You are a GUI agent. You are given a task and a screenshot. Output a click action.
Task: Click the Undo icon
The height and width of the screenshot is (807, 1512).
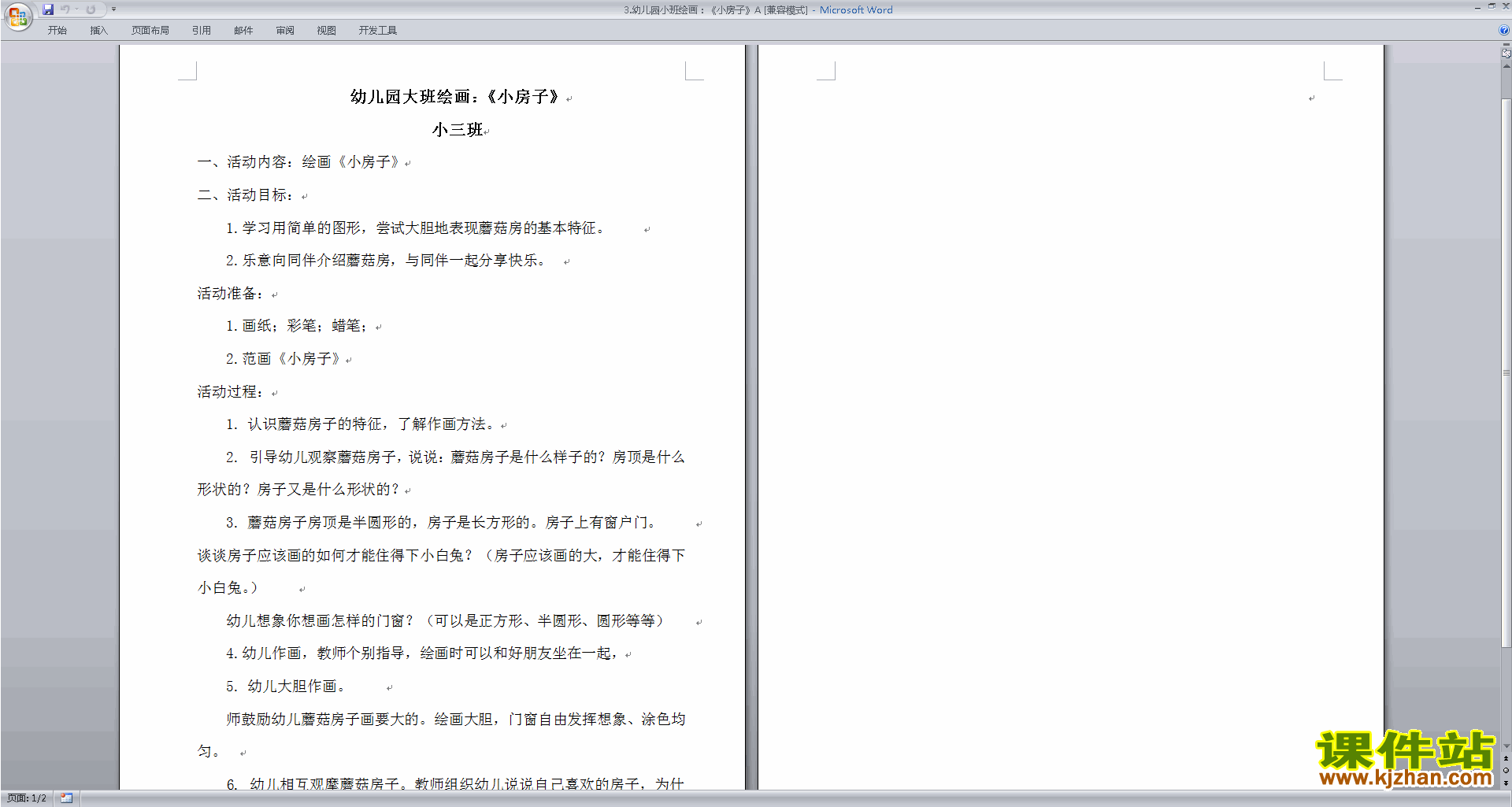pyautogui.click(x=65, y=9)
